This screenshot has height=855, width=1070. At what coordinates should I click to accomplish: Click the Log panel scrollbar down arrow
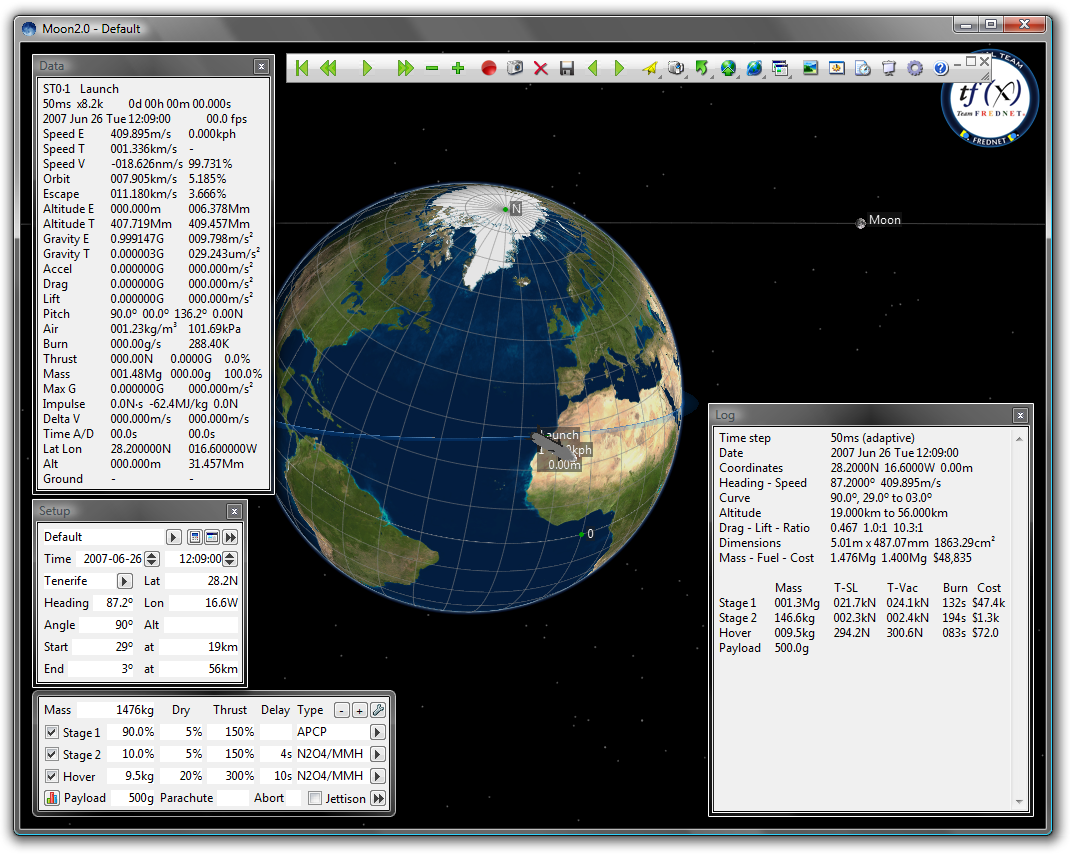(1019, 801)
